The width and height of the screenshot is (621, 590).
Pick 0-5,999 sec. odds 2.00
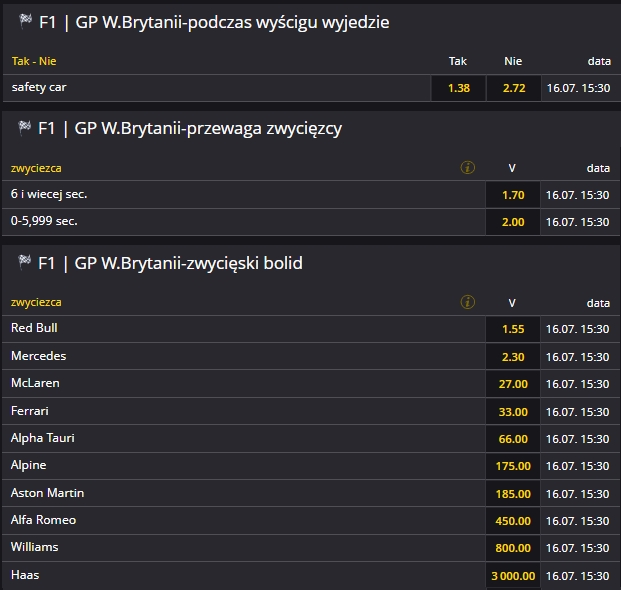click(x=513, y=222)
